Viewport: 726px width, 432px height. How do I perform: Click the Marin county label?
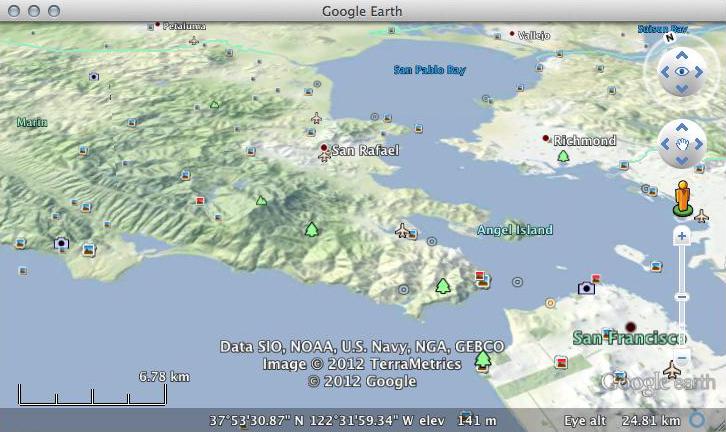tap(32, 122)
